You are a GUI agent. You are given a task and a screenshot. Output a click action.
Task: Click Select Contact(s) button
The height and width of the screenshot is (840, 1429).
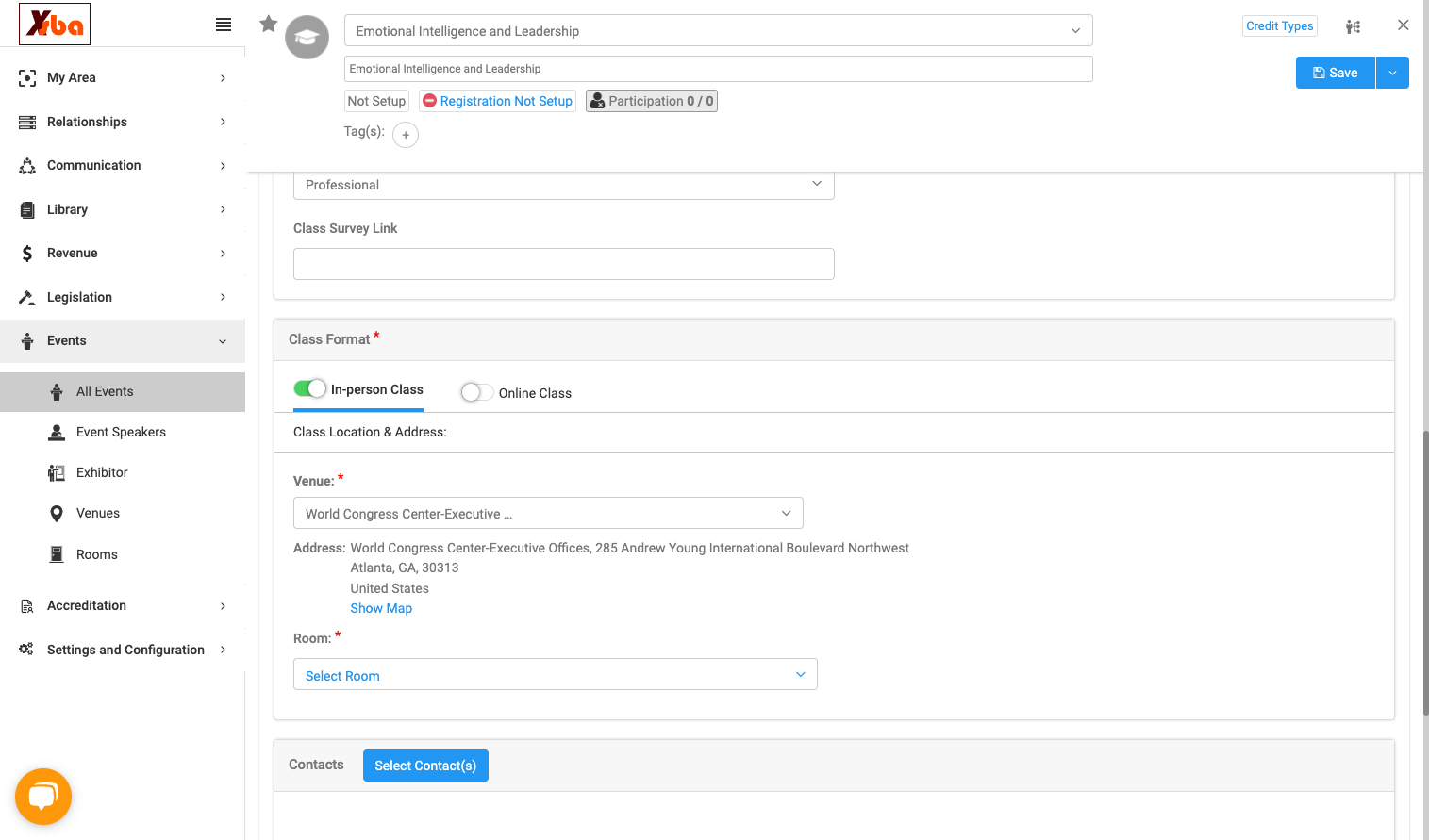(x=425, y=766)
